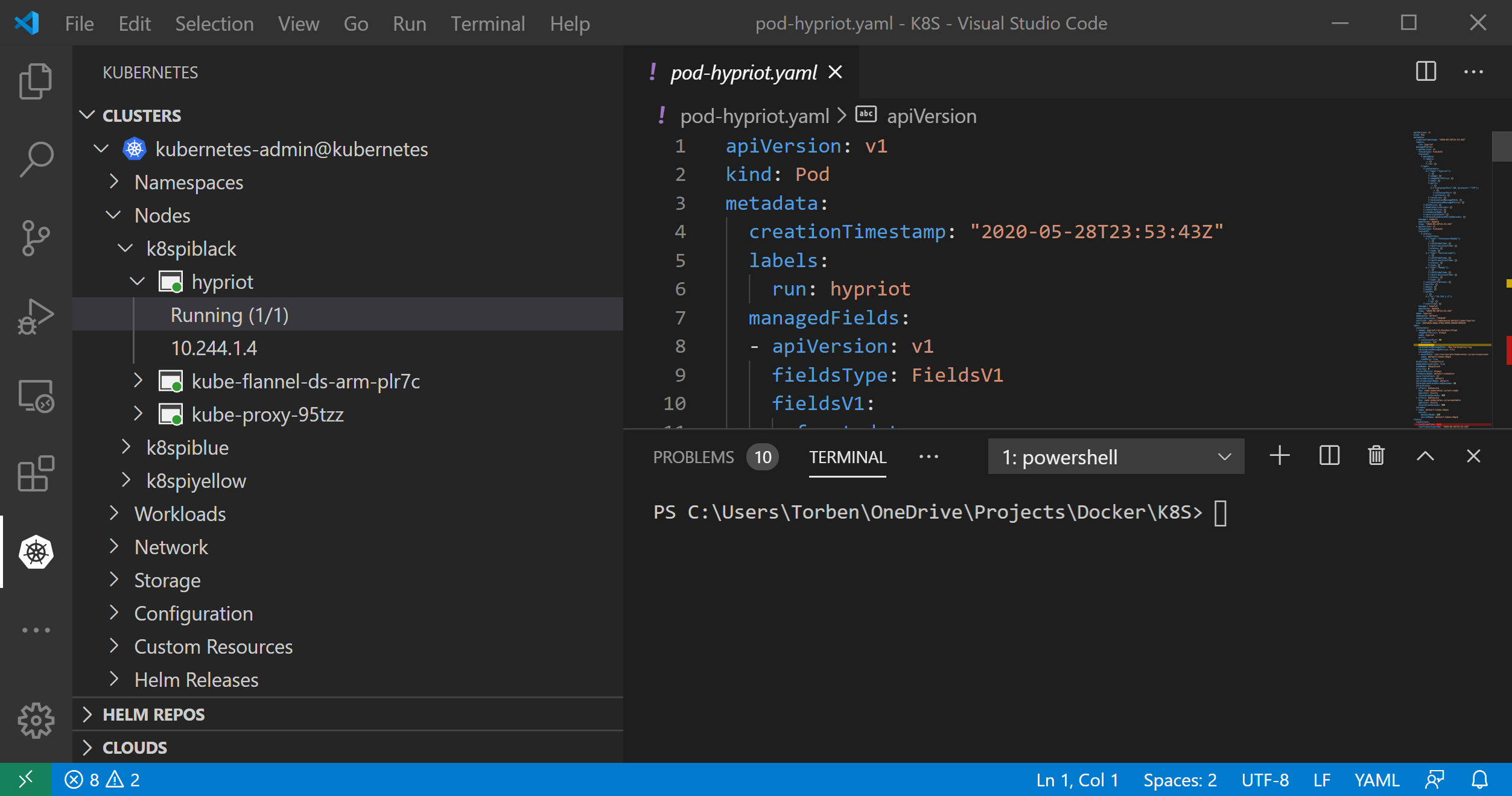Screen dimensions: 1512x796
Task: Create a new terminal with plus icon
Action: pos(1279,456)
